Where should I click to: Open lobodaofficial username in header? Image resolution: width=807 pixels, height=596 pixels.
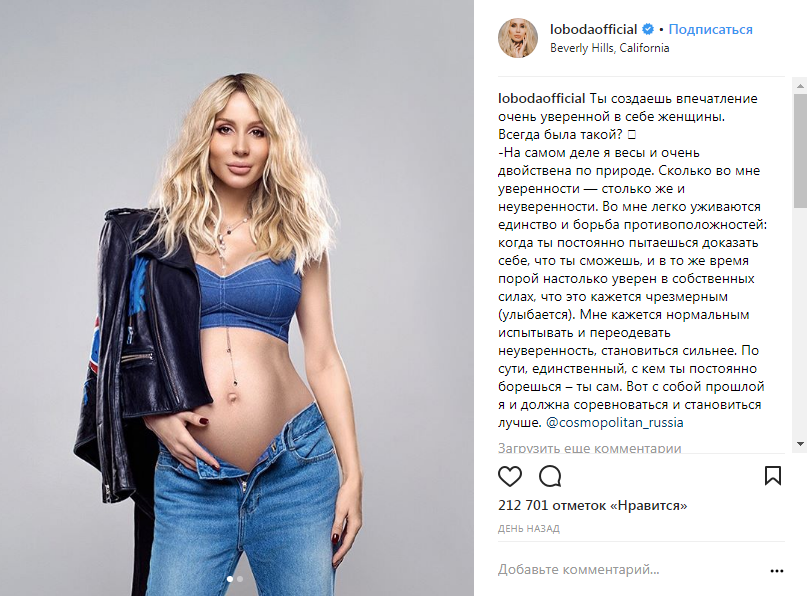coord(593,29)
